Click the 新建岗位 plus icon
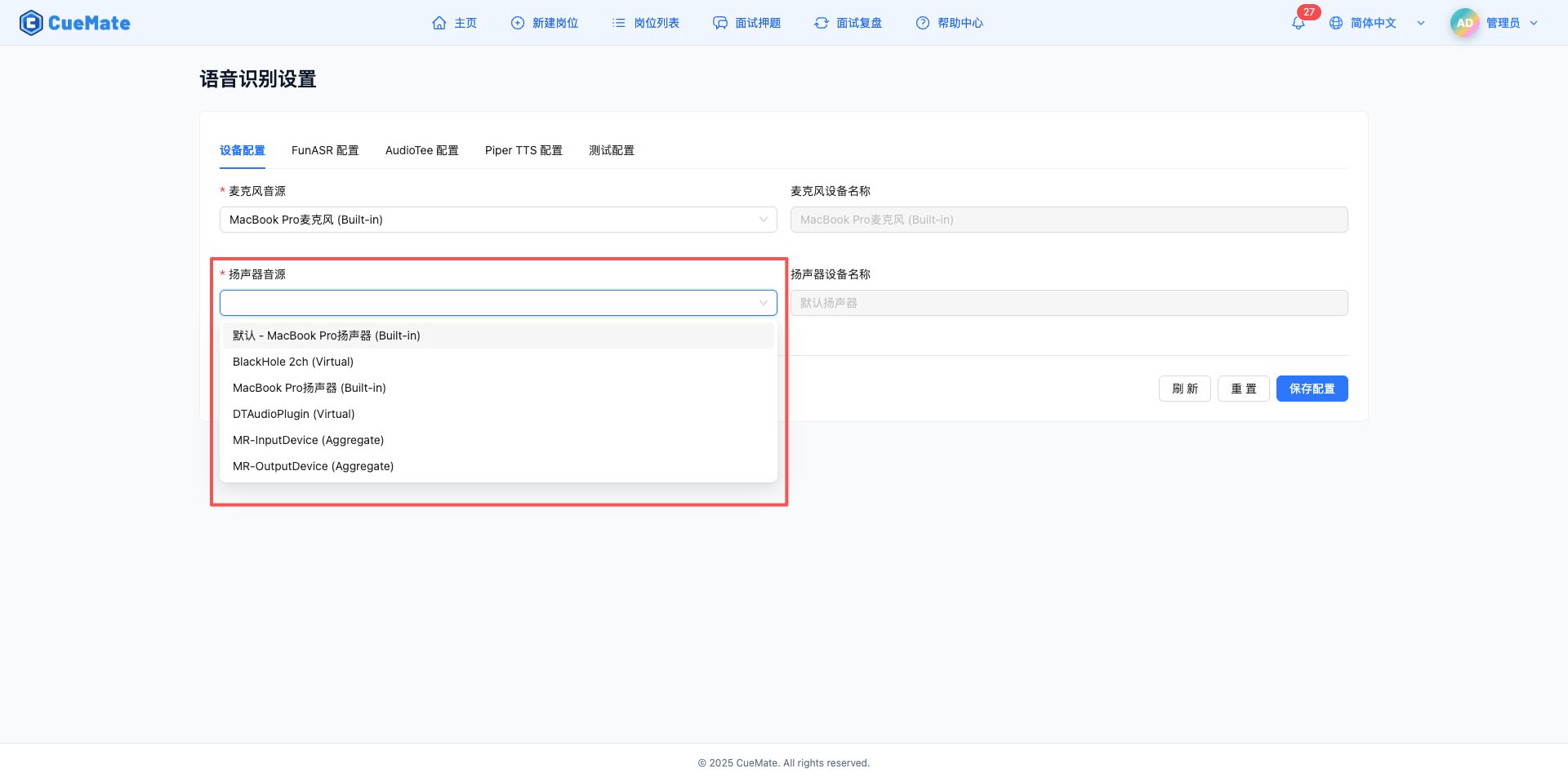The image size is (1568, 782). pos(517,22)
